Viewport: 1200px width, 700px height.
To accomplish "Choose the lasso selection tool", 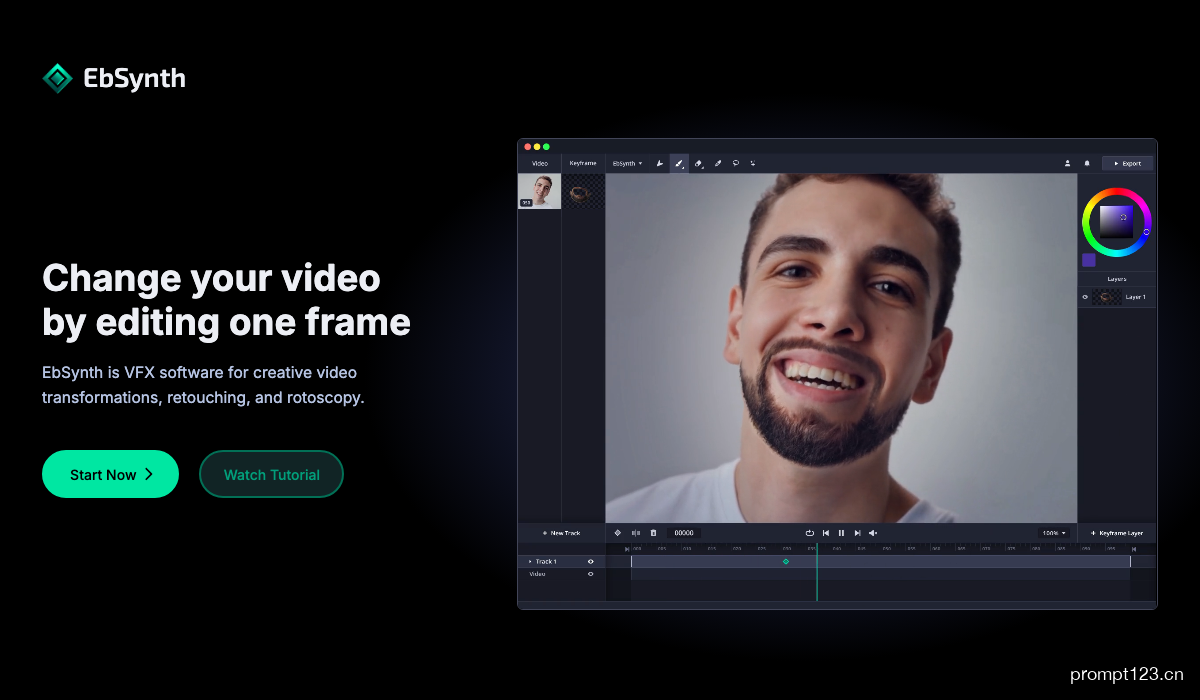I will point(735,163).
